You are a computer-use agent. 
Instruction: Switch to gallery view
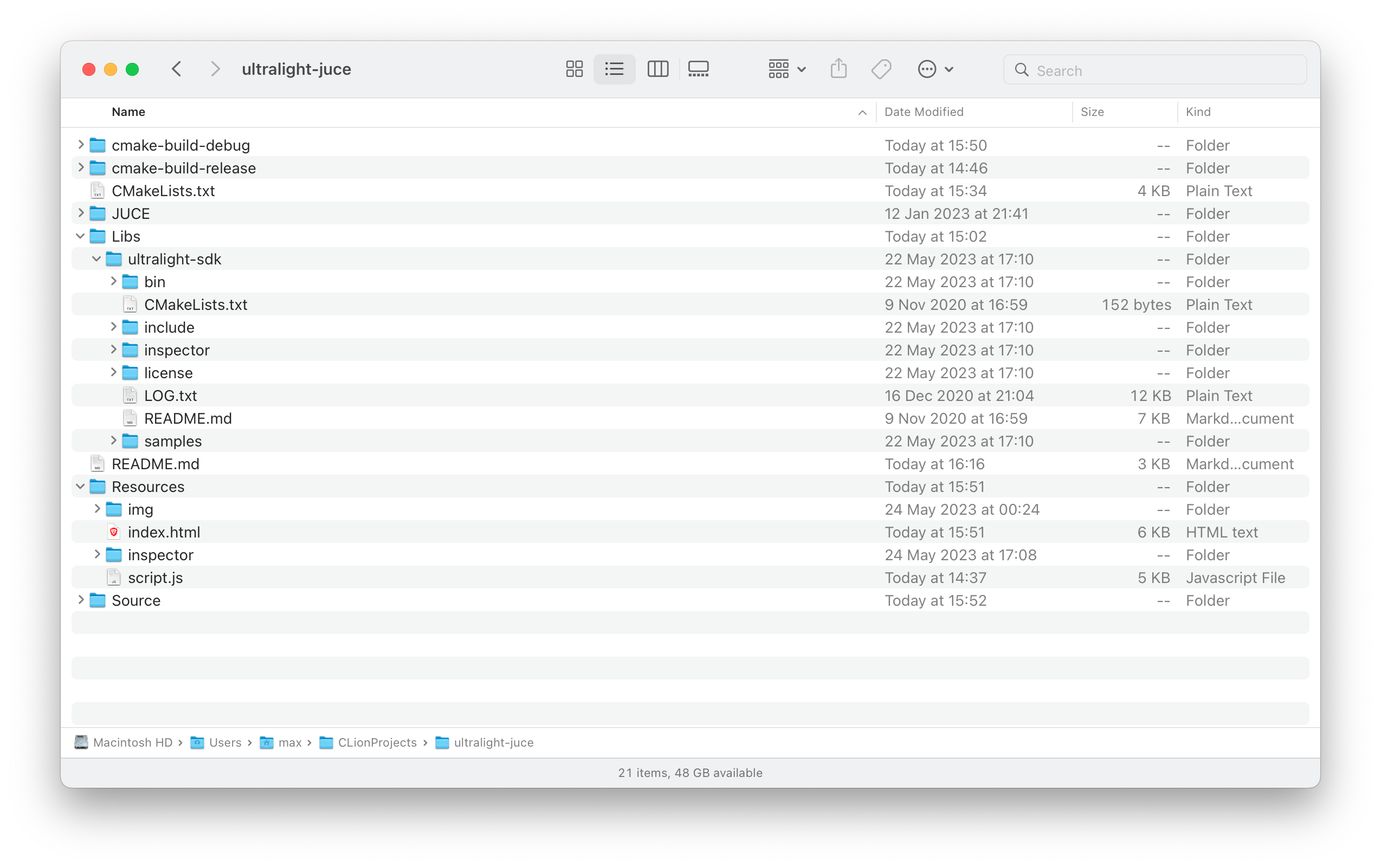click(x=698, y=69)
